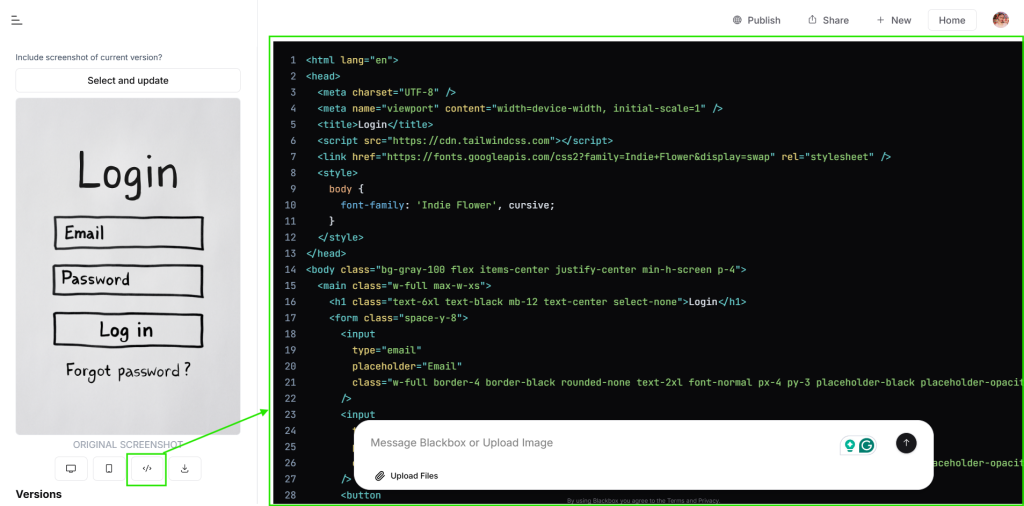
Task: Publish the project
Action: 756,20
